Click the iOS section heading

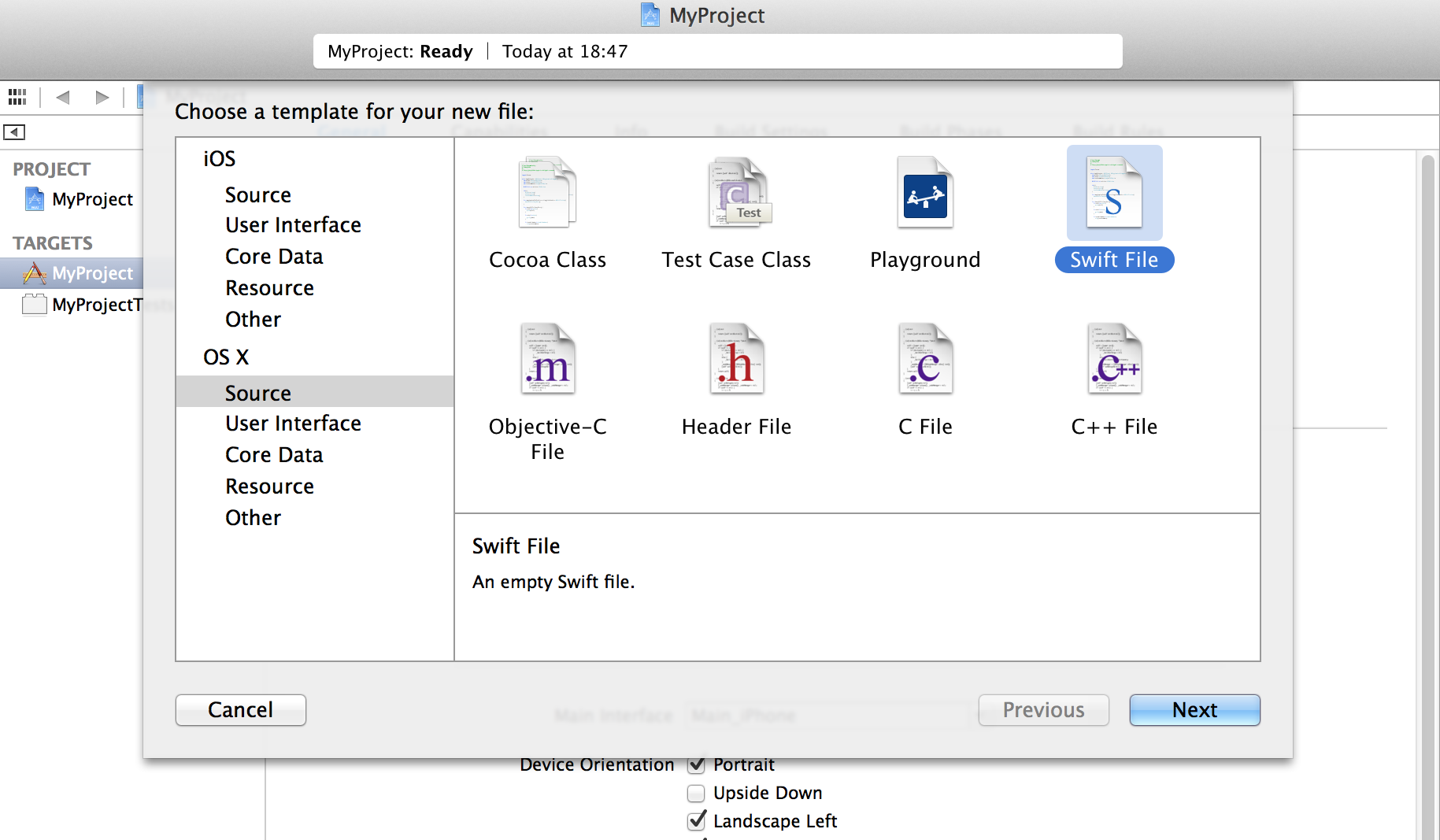(x=220, y=158)
